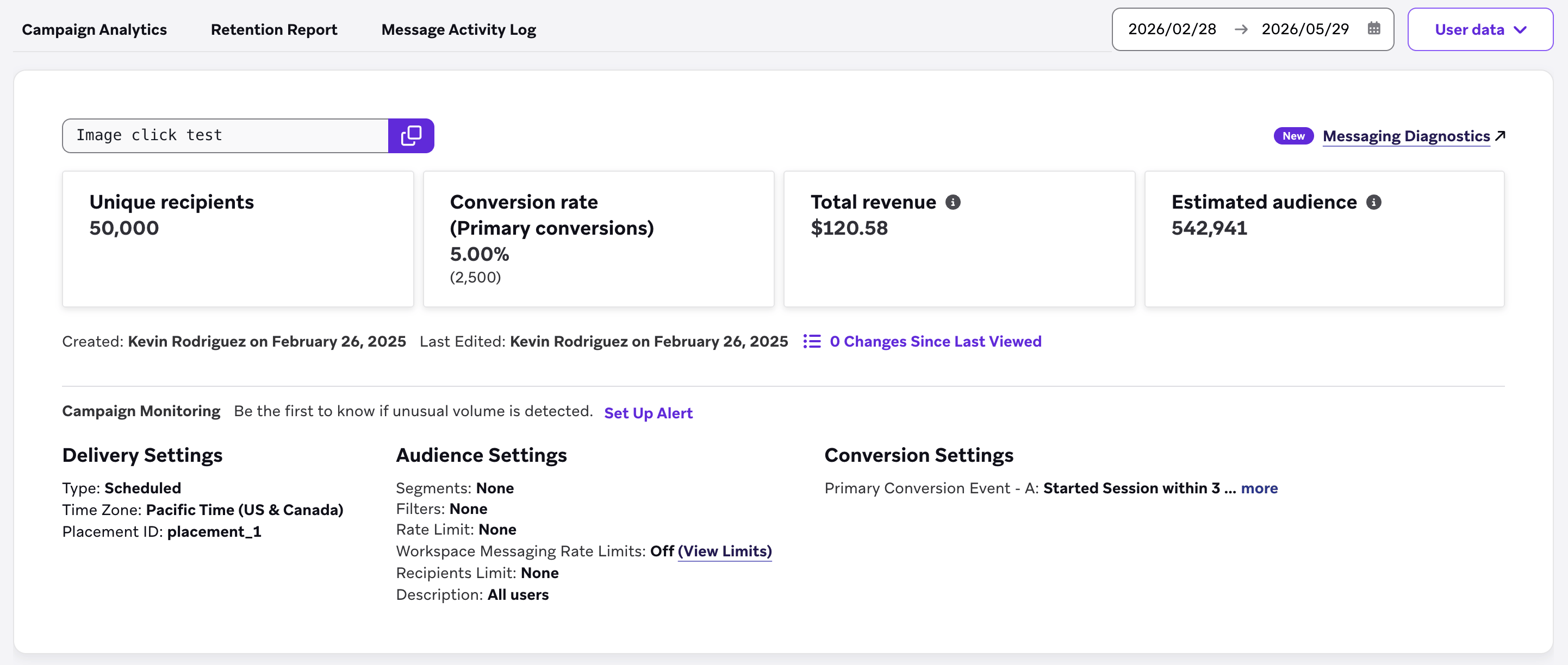The height and width of the screenshot is (665, 1568).
Task: Click the Set Up Alert link
Action: [x=648, y=413]
